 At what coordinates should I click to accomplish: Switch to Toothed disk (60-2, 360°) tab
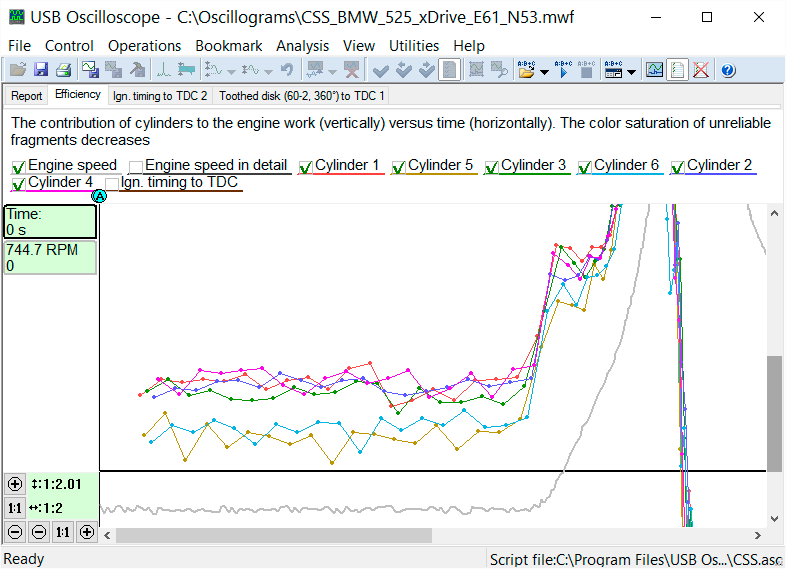click(x=301, y=96)
